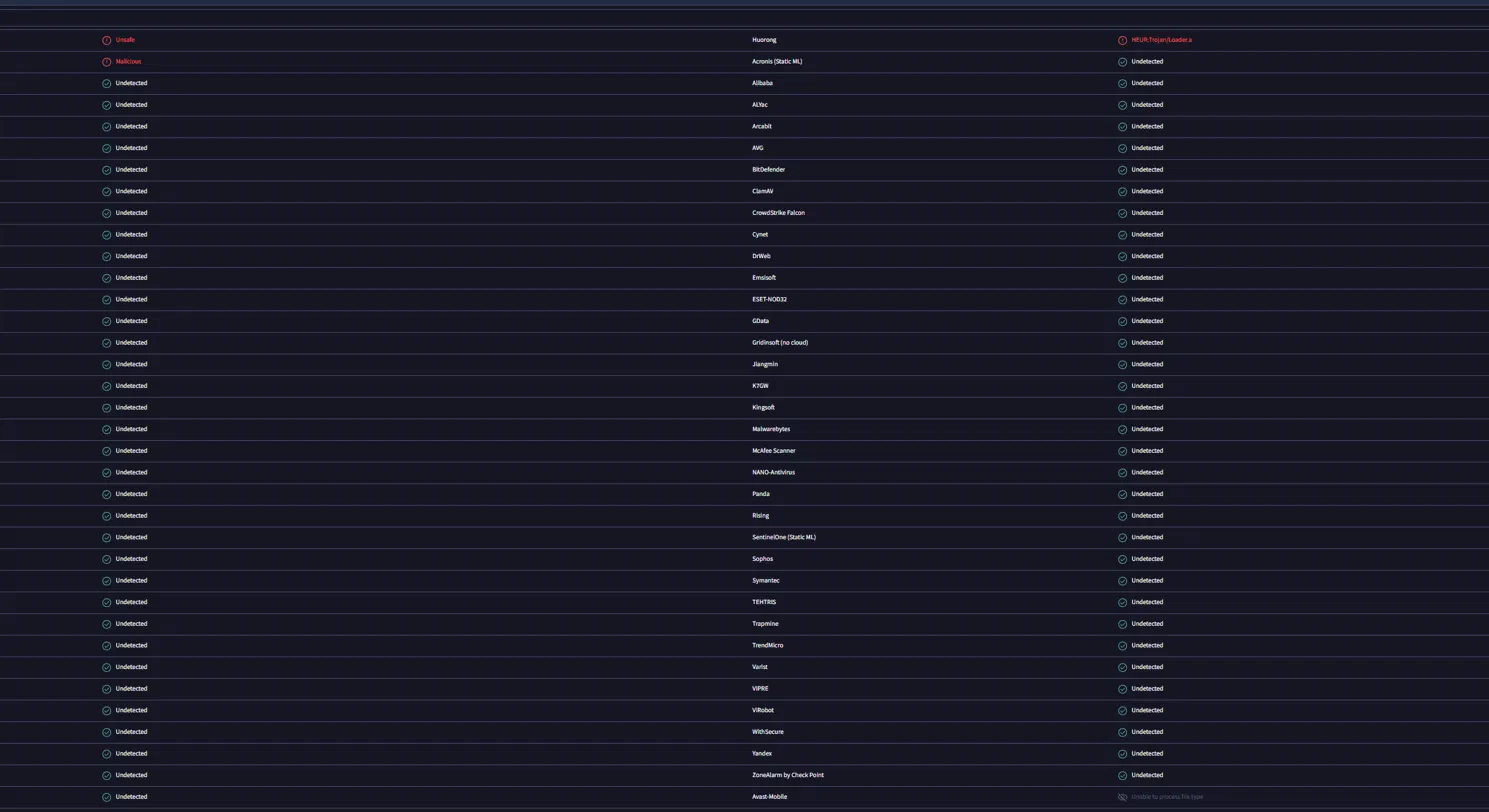Click the 'Alibaba' vendor name

762,83
